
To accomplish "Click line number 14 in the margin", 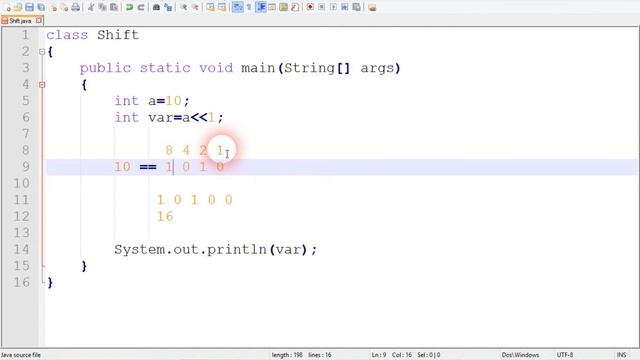I will pos(21,249).
